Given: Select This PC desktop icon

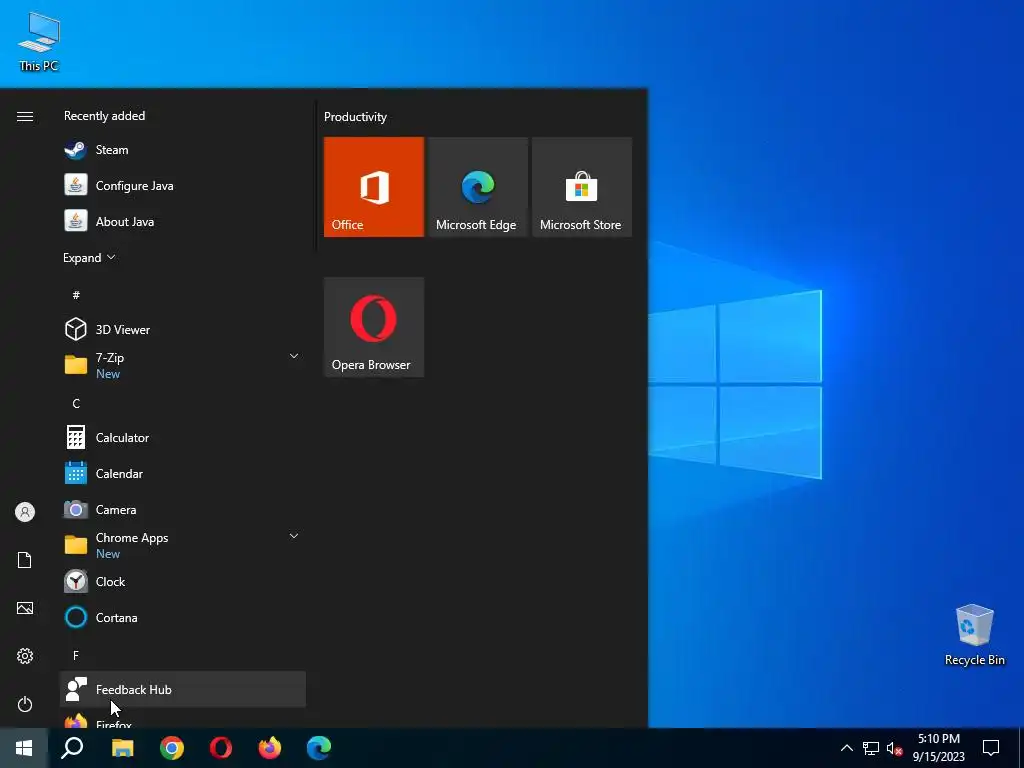Looking at the screenshot, I should 39,41.
